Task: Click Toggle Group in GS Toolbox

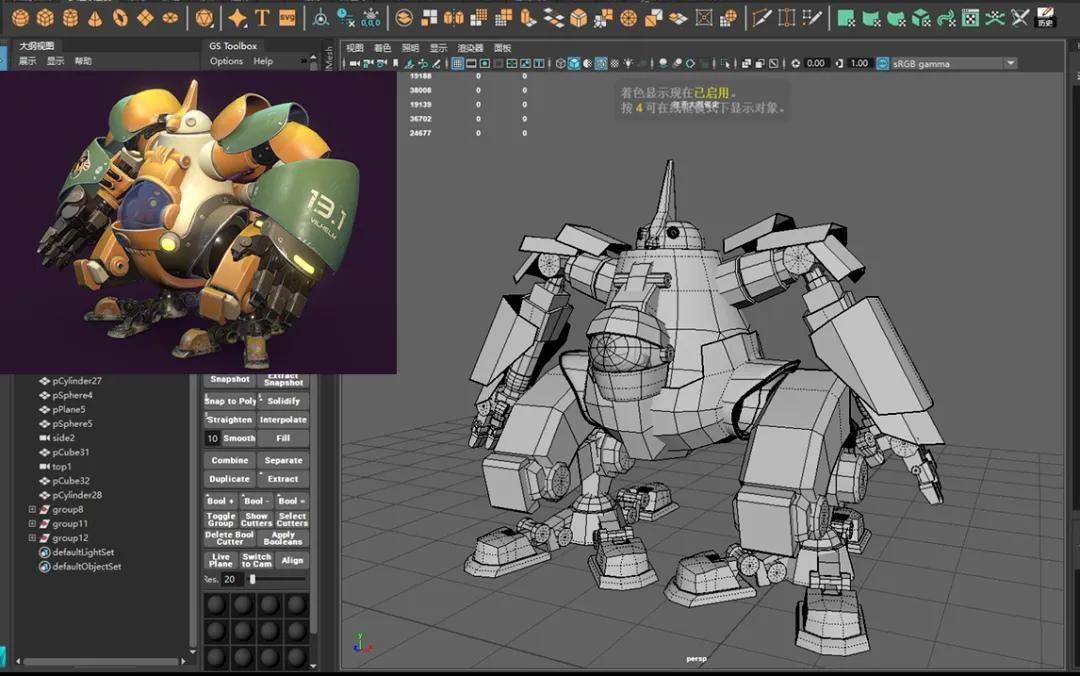Action: tap(221, 520)
